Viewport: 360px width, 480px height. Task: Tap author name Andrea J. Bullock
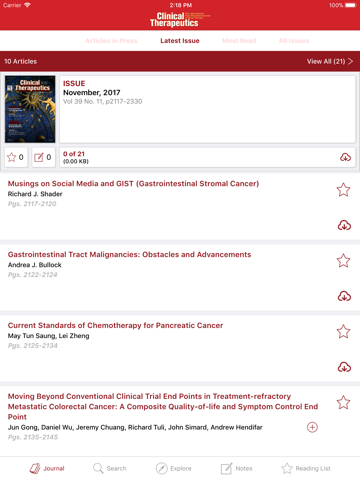tap(35, 265)
